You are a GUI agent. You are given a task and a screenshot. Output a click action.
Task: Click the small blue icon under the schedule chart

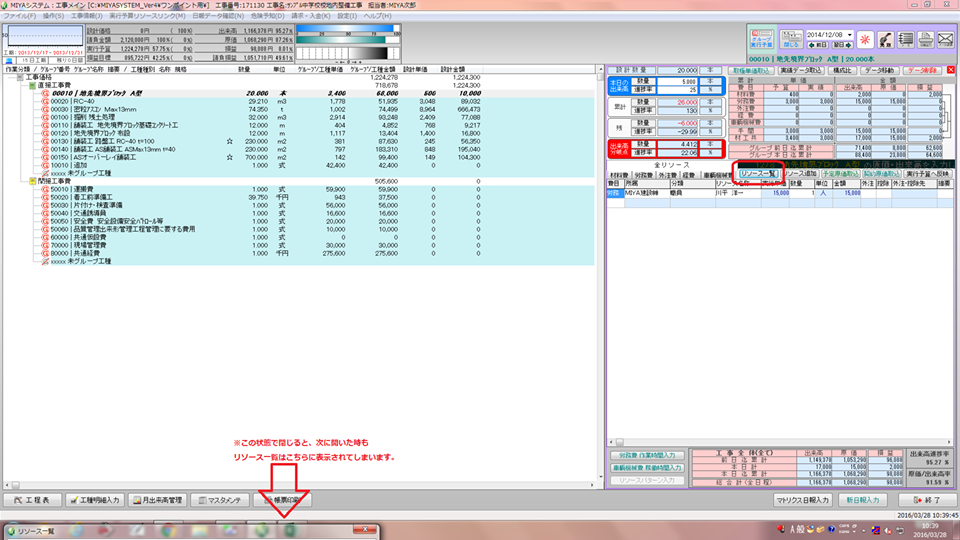pos(9,61)
